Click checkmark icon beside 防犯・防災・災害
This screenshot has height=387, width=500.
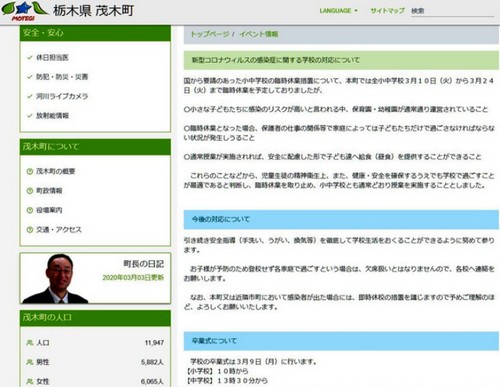click(30, 77)
